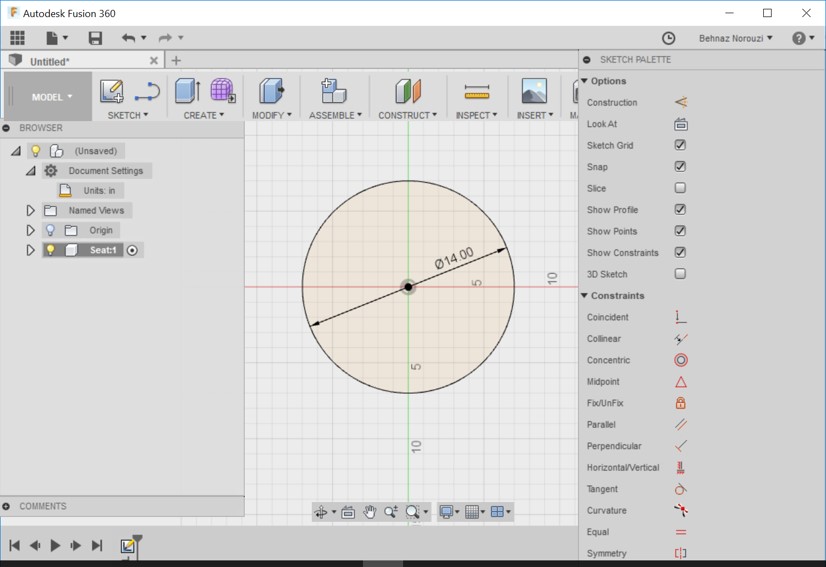
Task: Add a new design tab
Action: 176,61
